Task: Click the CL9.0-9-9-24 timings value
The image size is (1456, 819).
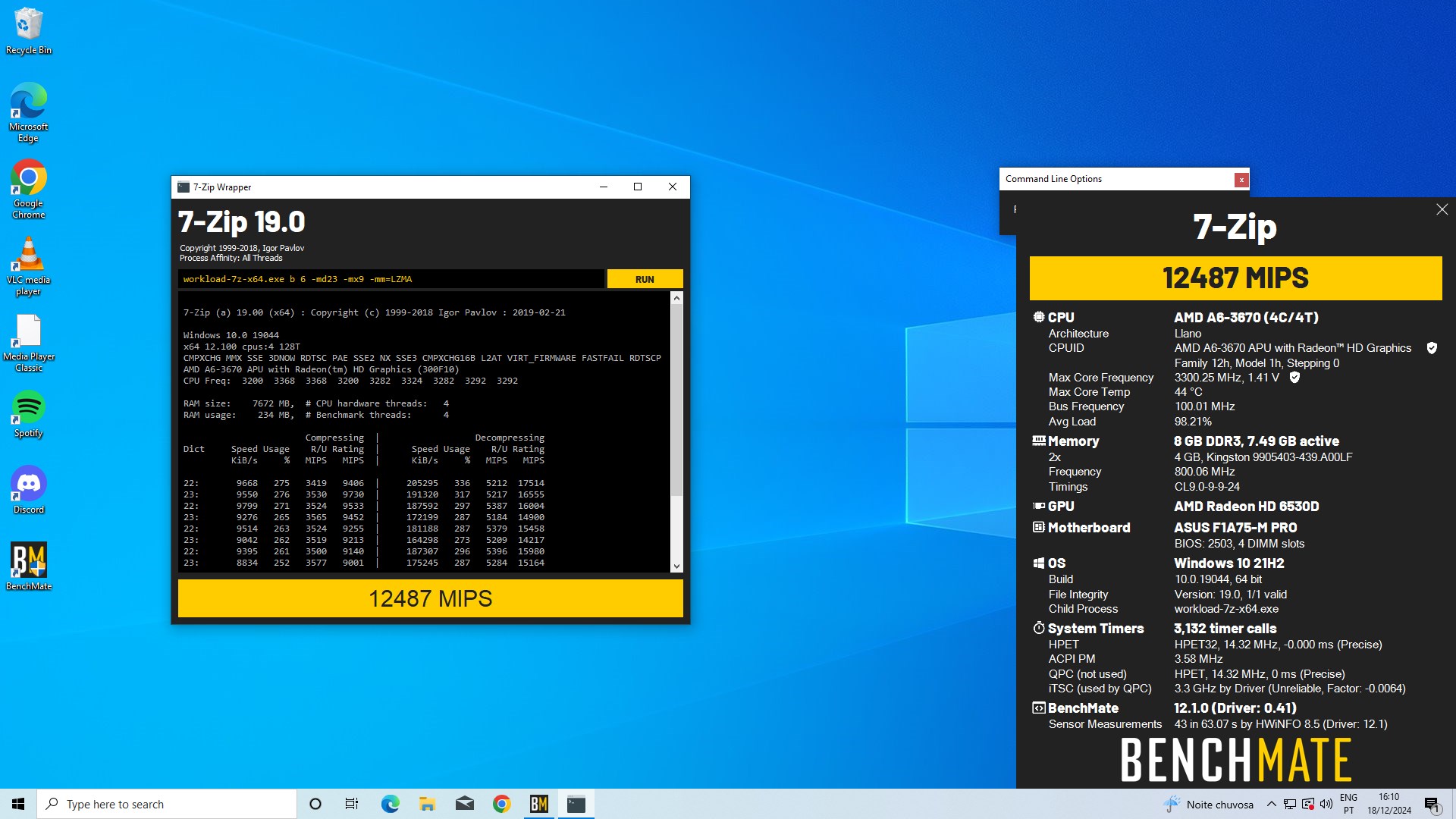Action: point(1207,486)
